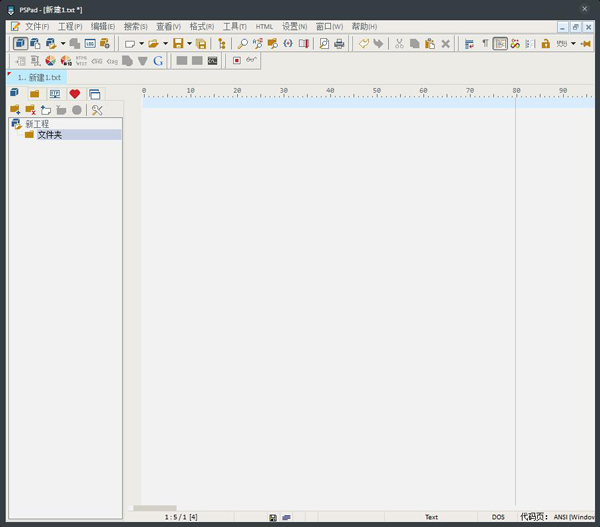Screen dimensions: 600x527
Task: Click the paste clipboard icon
Action: tap(430, 43)
